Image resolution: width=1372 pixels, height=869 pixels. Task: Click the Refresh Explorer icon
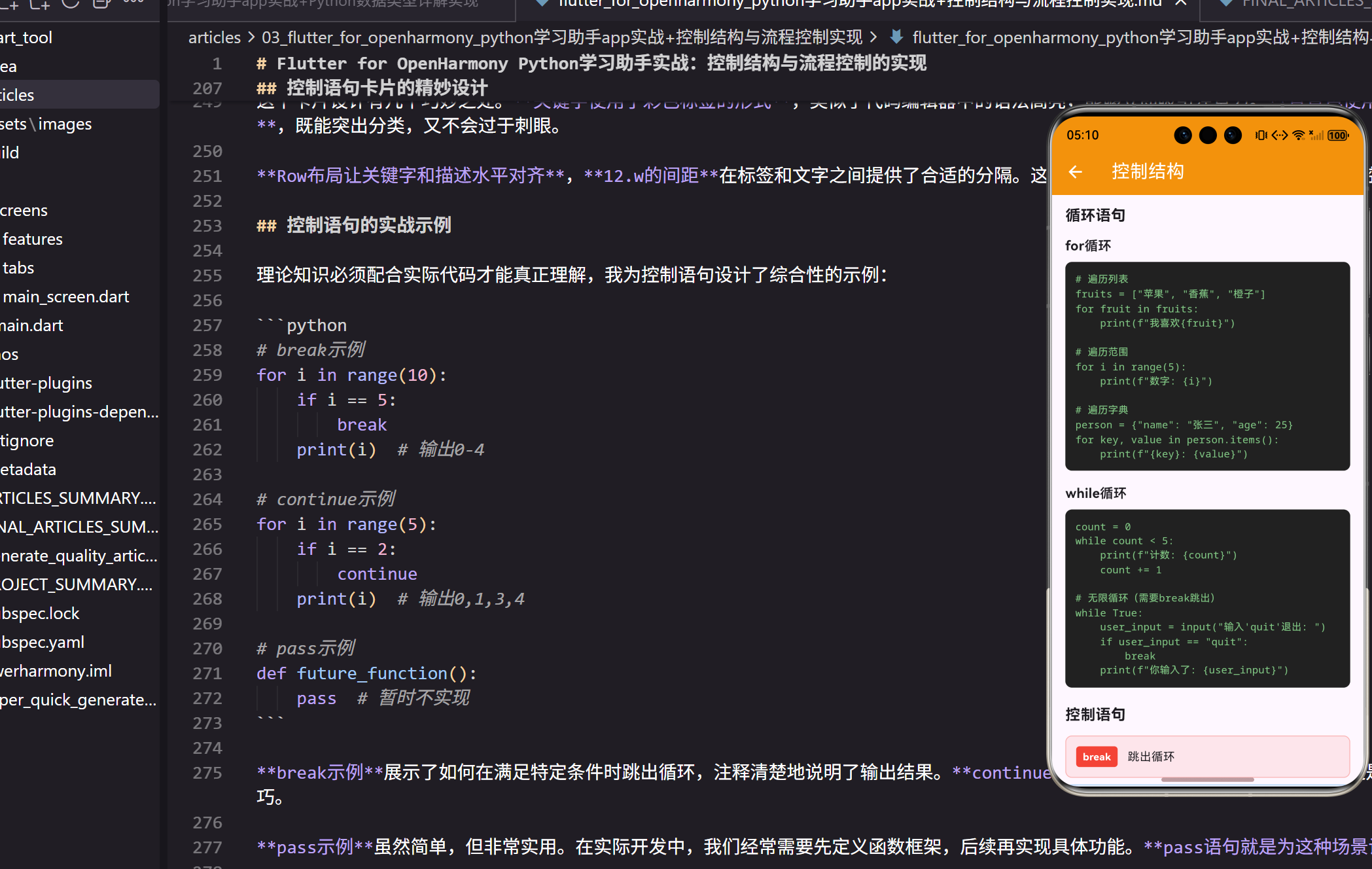pos(70,4)
